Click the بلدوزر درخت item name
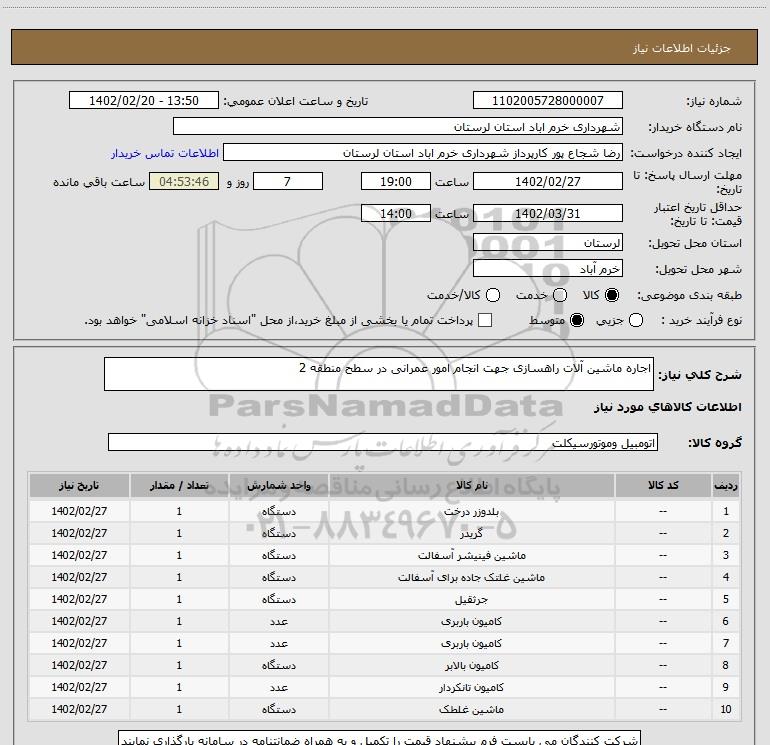The image size is (770, 745). (471, 511)
